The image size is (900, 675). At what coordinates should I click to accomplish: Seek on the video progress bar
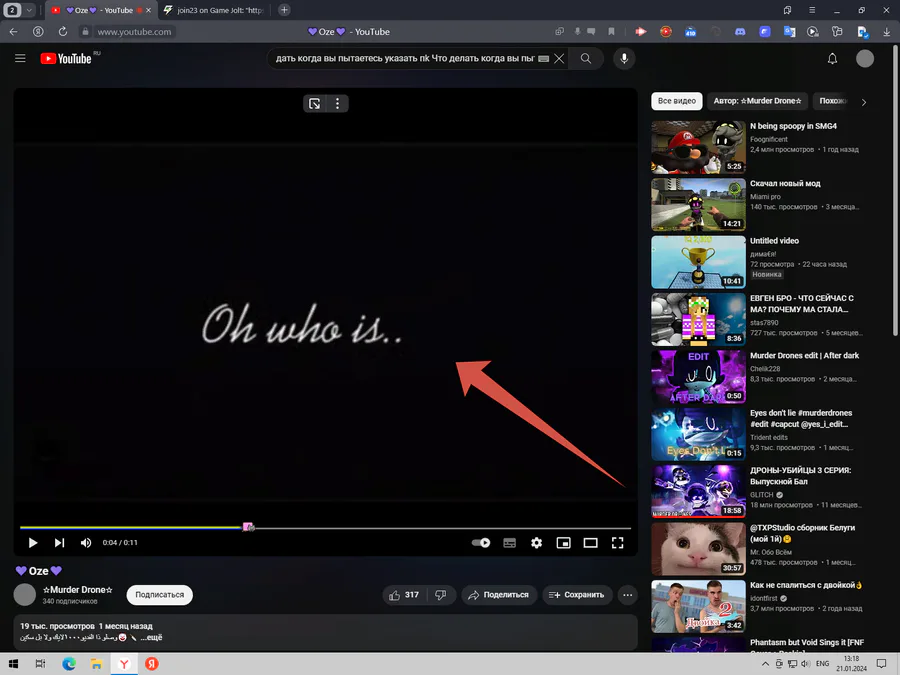(325, 527)
